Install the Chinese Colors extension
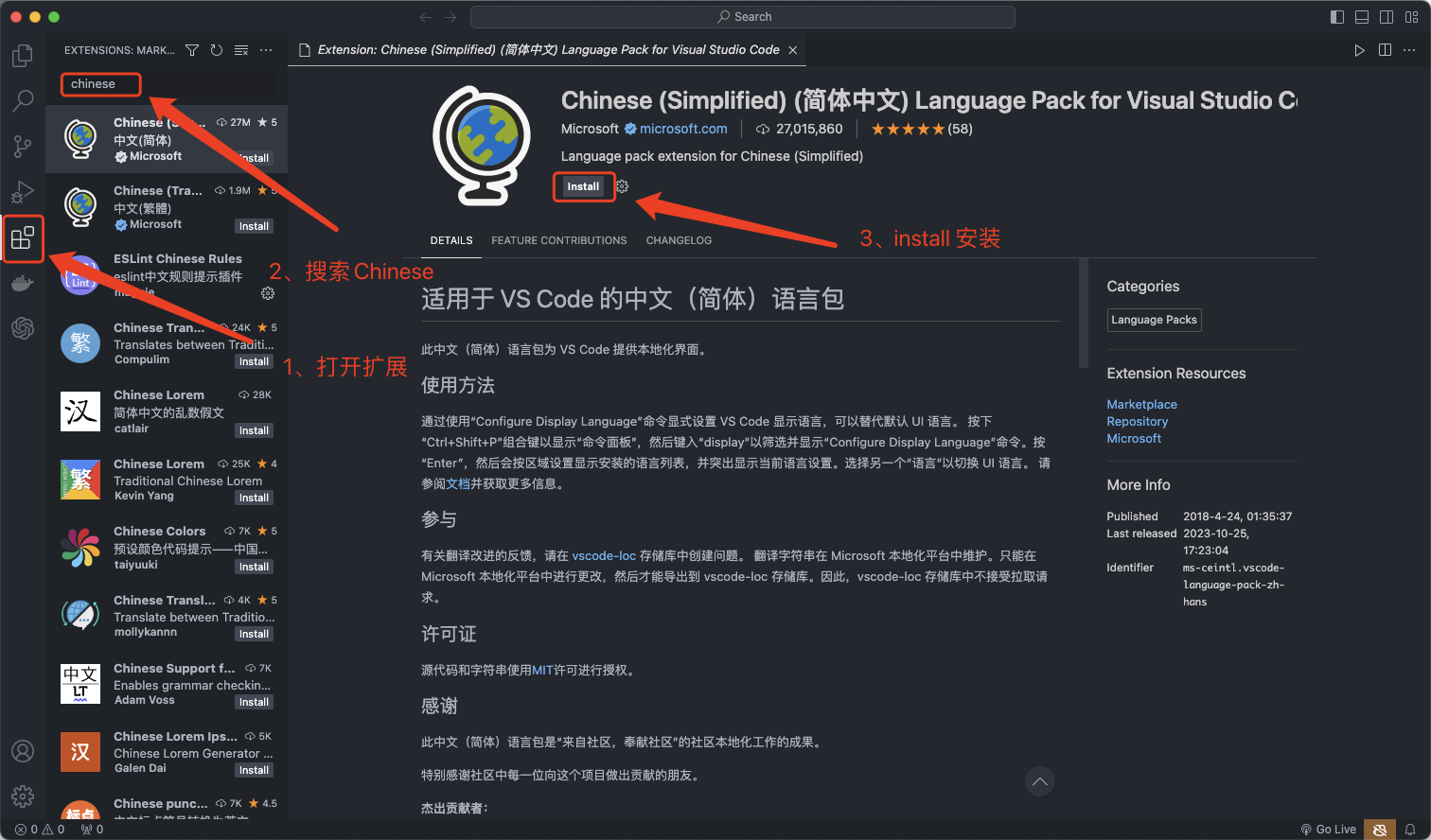 tap(254, 567)
